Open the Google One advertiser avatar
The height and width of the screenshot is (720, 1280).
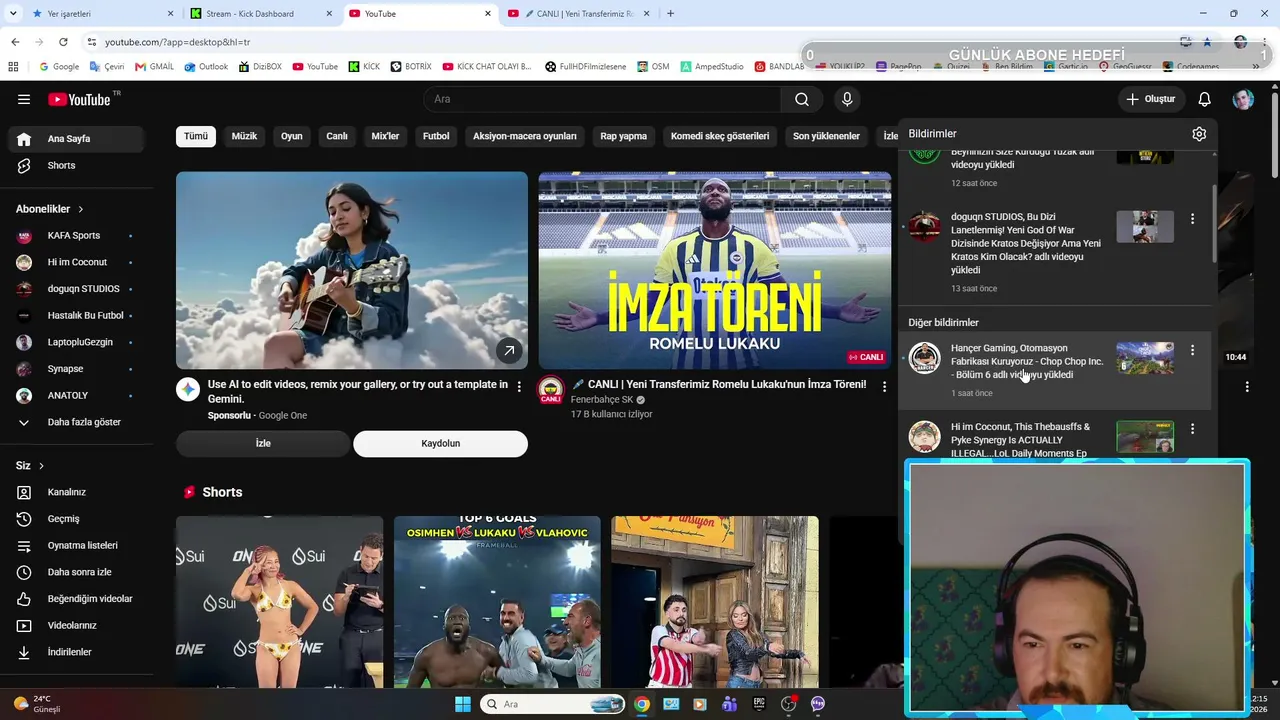coord(188,390)
